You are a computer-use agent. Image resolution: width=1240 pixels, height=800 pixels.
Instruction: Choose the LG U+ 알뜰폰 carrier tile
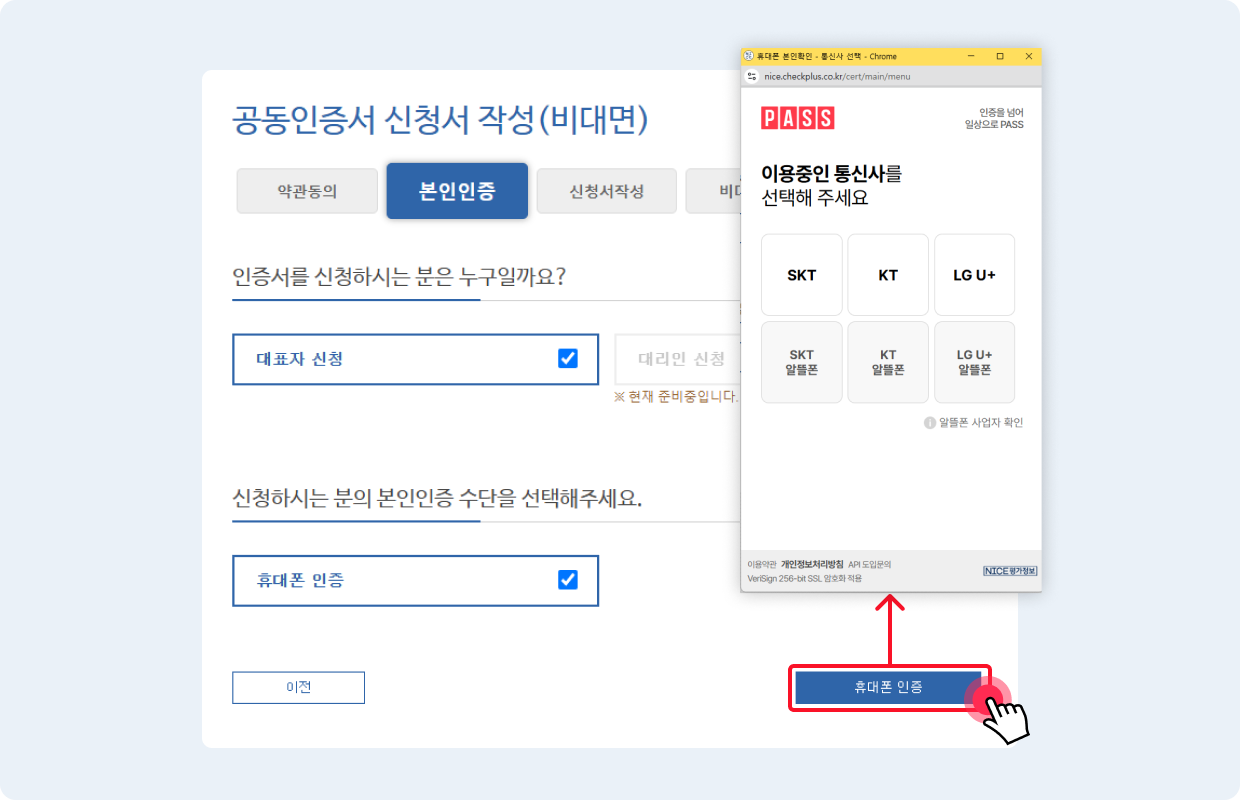pos(974,362)
